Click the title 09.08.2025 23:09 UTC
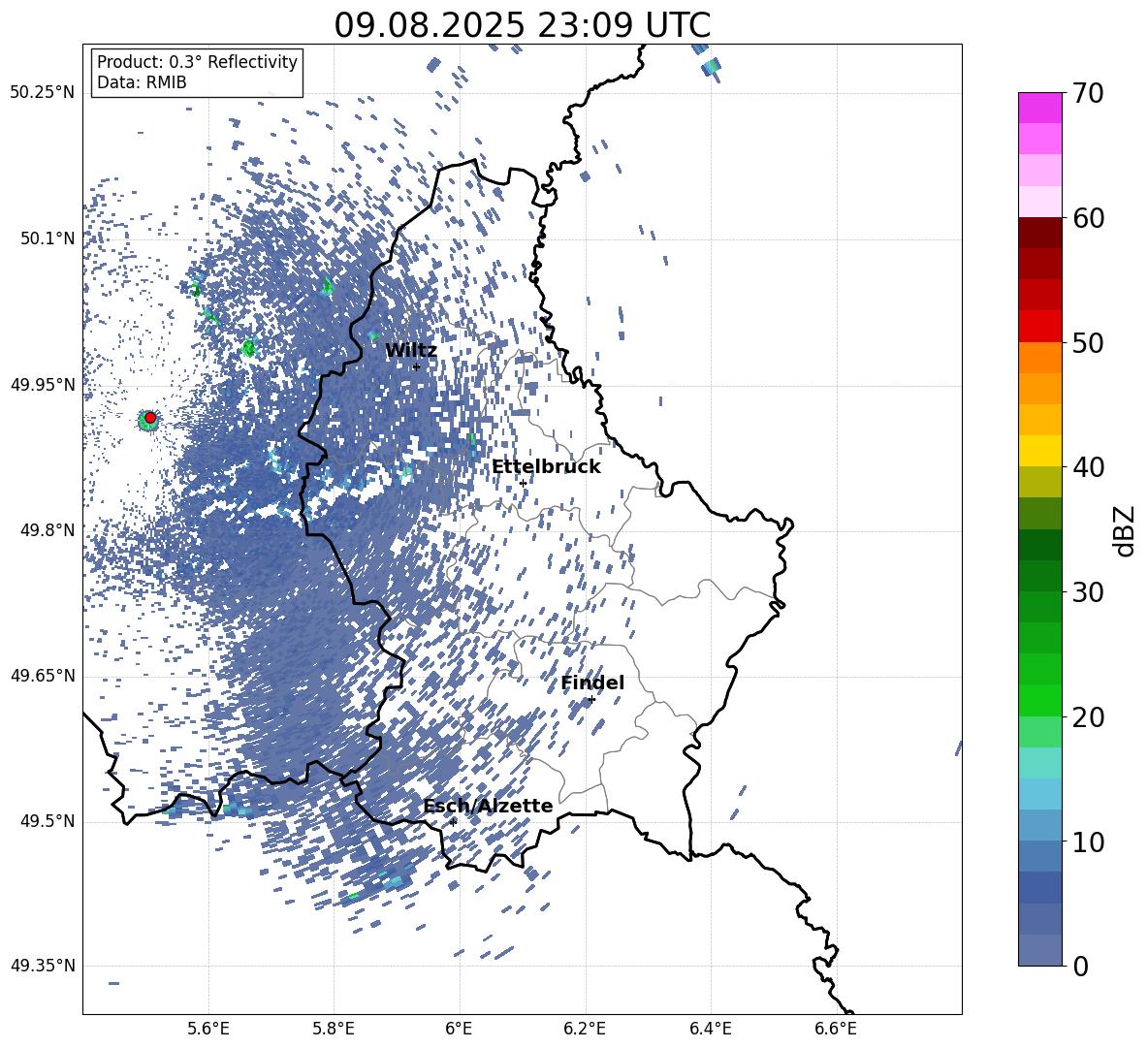This screenshot has width=1148, height=1048. (522, 25)
